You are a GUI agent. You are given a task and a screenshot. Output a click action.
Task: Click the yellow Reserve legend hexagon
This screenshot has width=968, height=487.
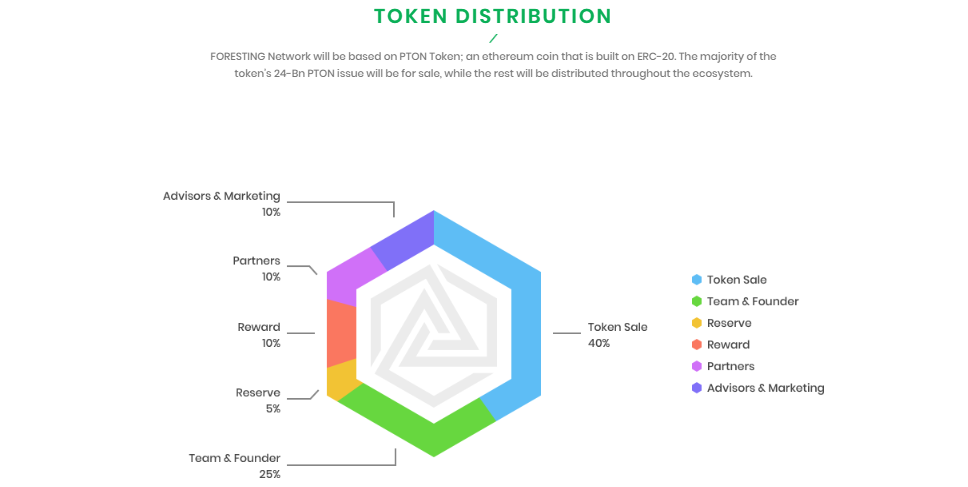click(696, 323)
